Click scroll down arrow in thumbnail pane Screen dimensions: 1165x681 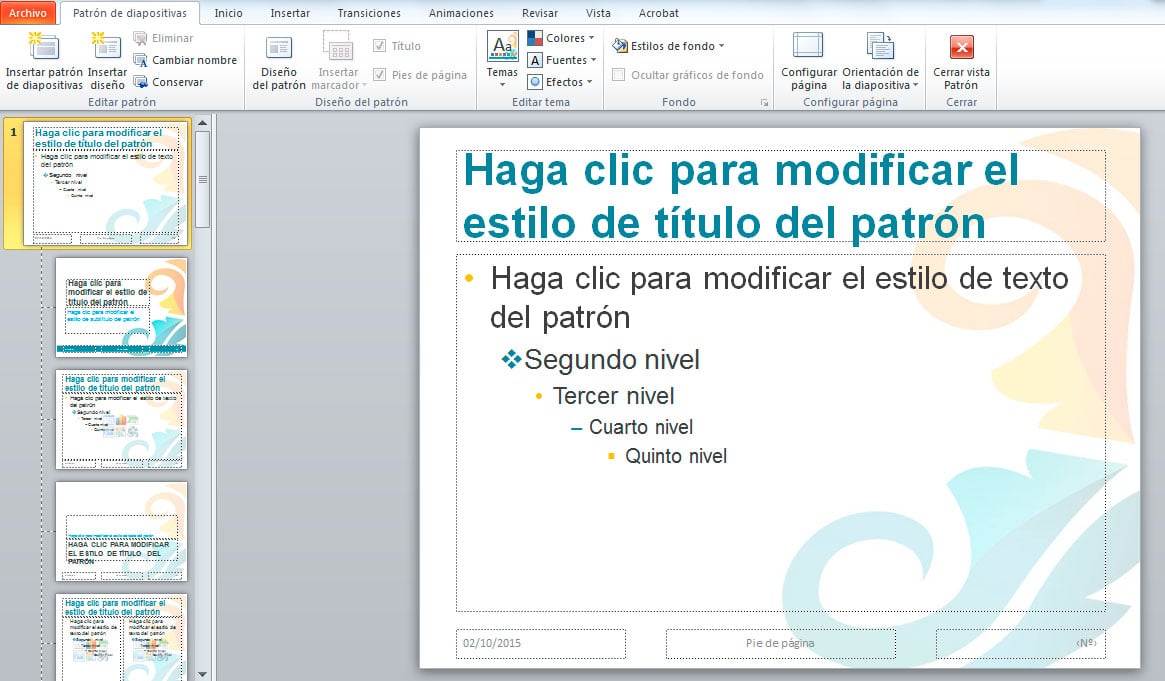pos(202,674)
